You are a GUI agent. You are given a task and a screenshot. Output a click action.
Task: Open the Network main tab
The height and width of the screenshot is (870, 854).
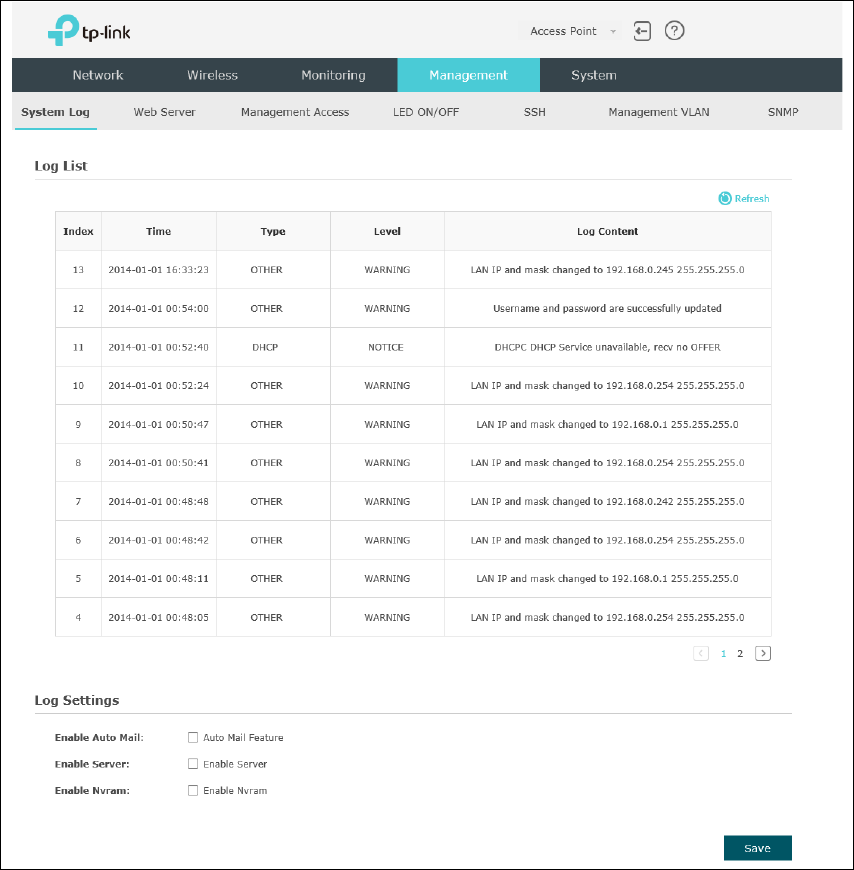98,75
